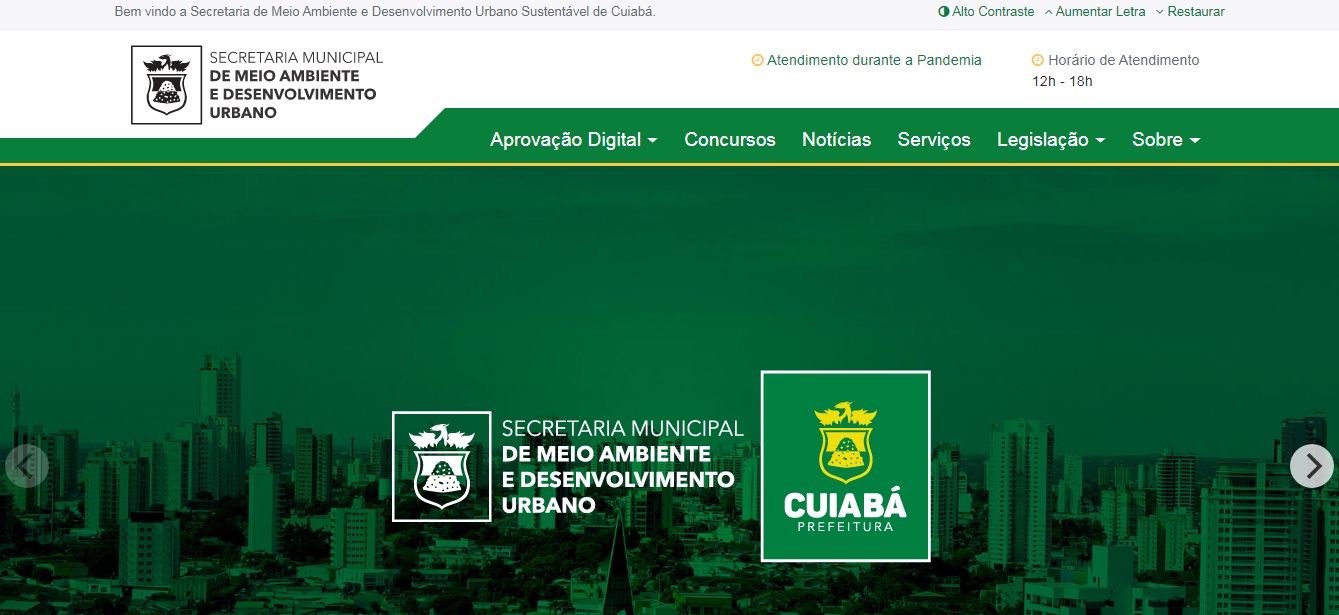The height and width of the screenshot is (615, 1339).
Task: Open the Notícias menu item
Action: 836,140
